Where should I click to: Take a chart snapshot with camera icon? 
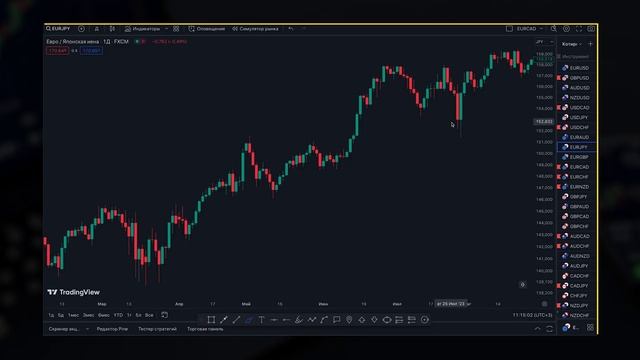591,29
